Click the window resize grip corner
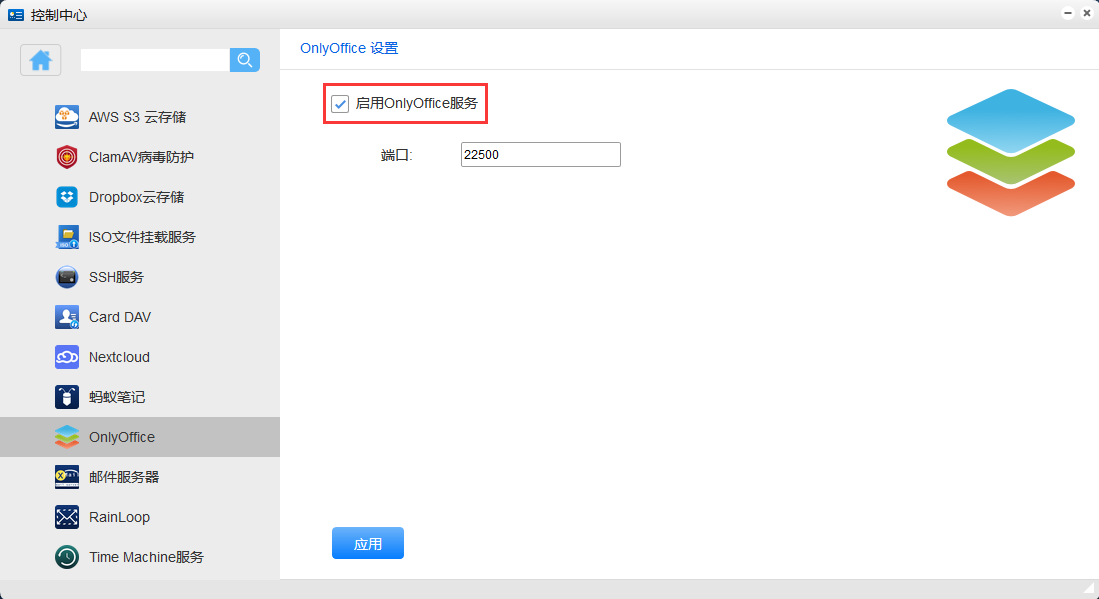 1089,588
